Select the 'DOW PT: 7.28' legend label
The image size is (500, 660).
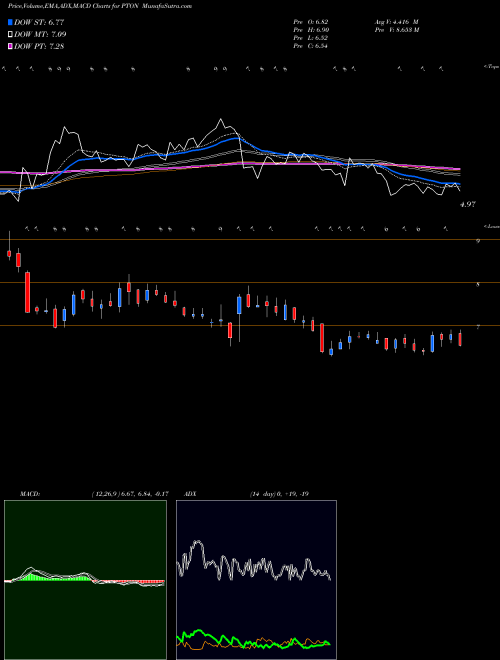39,47
